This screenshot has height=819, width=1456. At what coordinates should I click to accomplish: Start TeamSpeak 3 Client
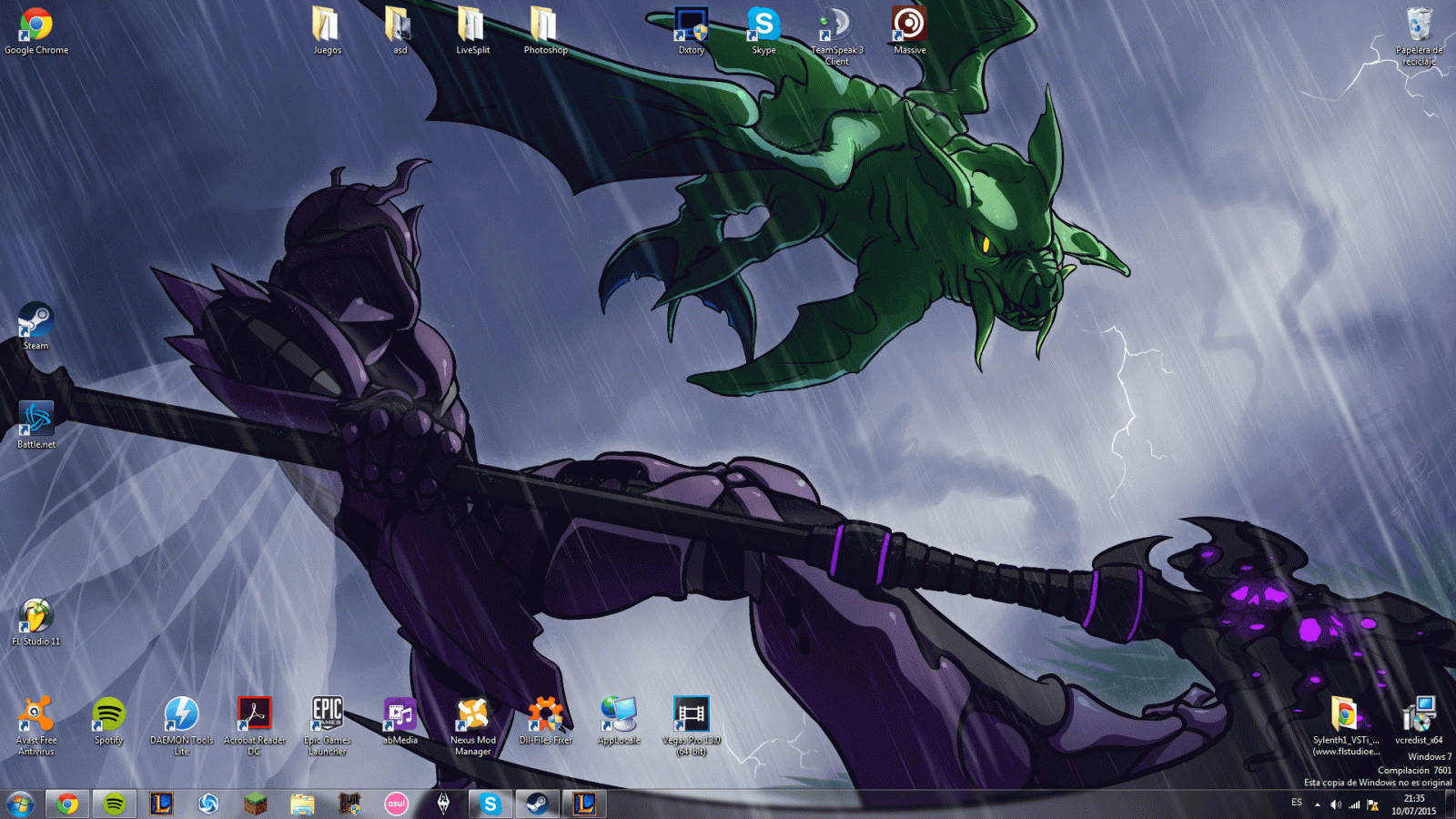coord(835,23)
